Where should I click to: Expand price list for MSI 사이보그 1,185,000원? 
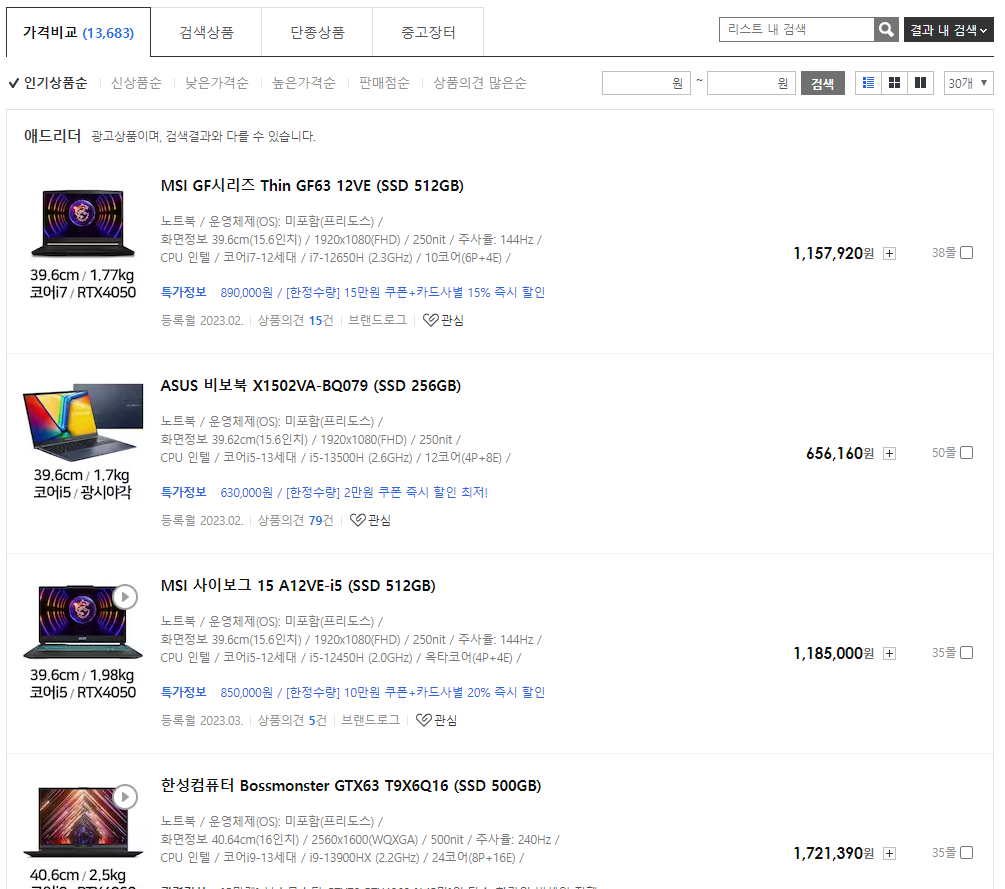pyautogui.click(x=889, y=654)
